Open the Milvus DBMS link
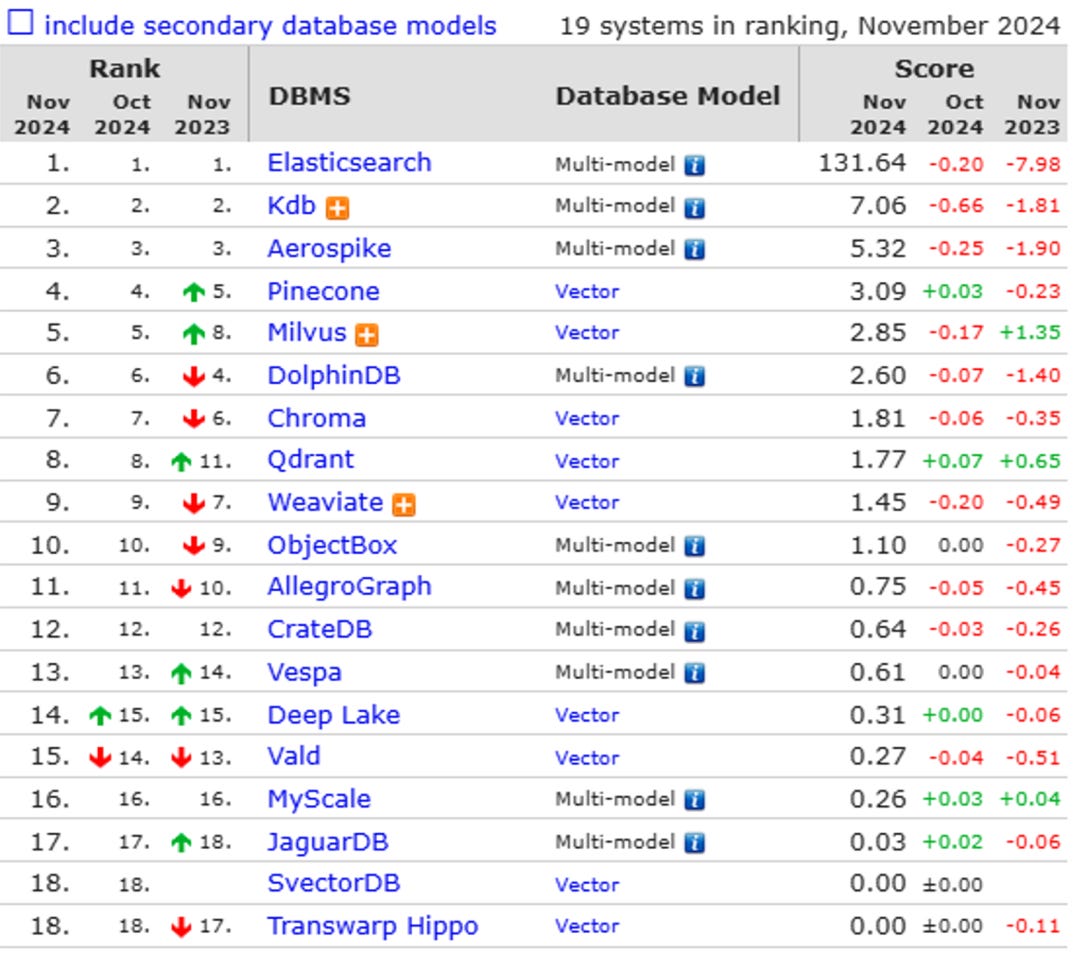 click(307, 333)
